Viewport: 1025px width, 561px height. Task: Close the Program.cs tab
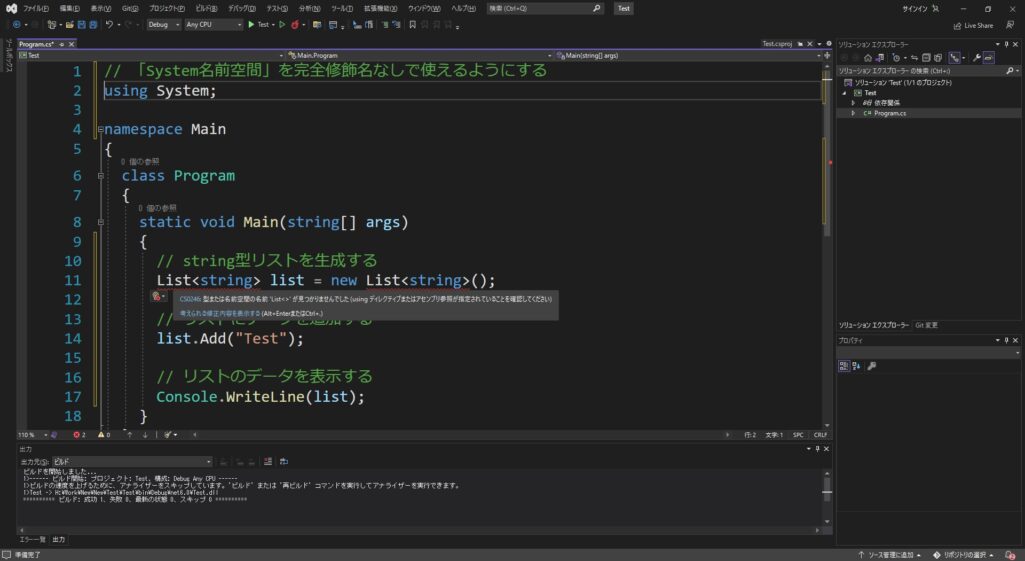71,44
